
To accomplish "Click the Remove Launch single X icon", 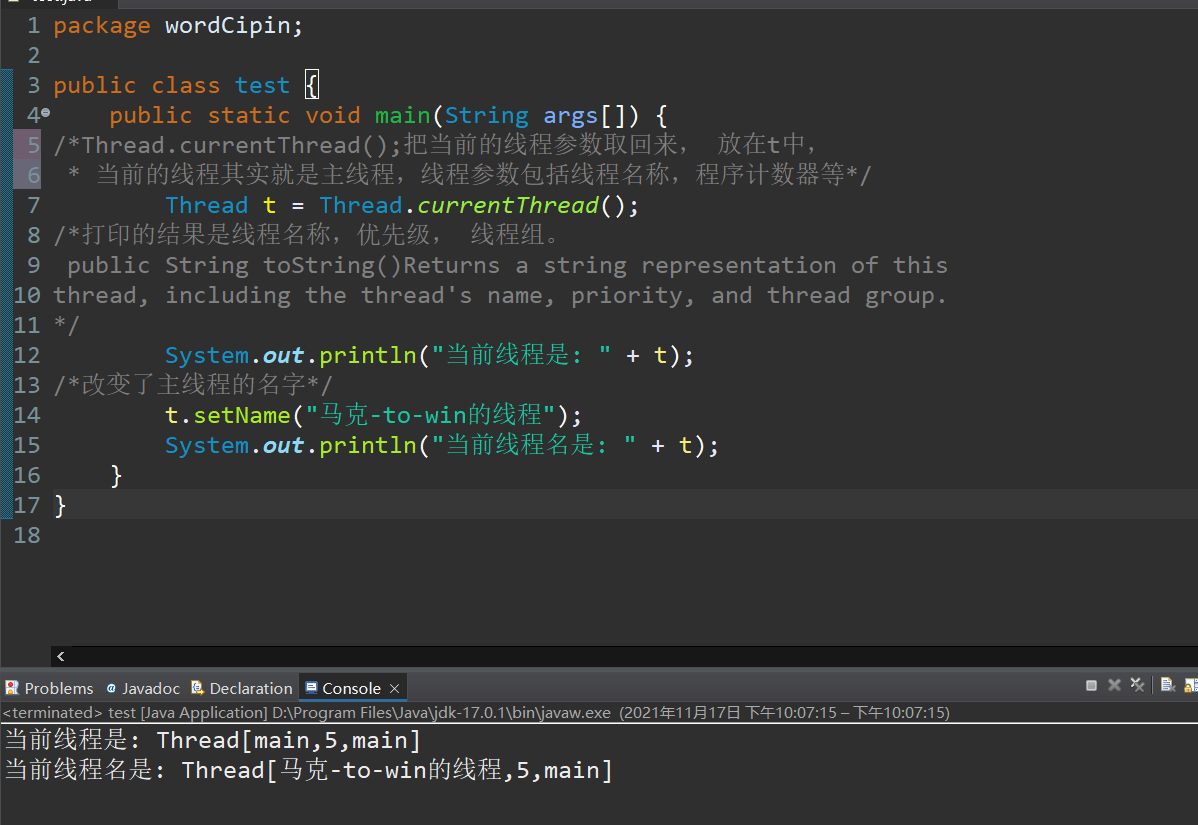I will point(1114,685).
